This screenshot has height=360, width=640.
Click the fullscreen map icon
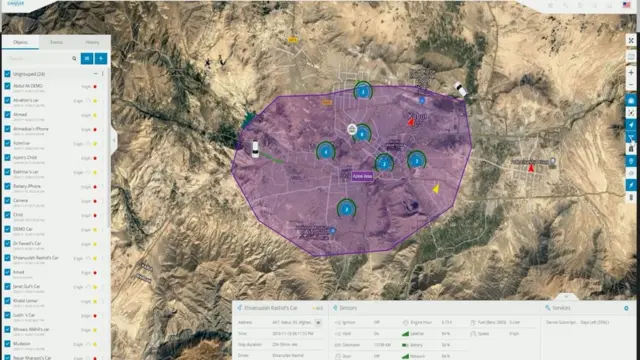point(631,41)
